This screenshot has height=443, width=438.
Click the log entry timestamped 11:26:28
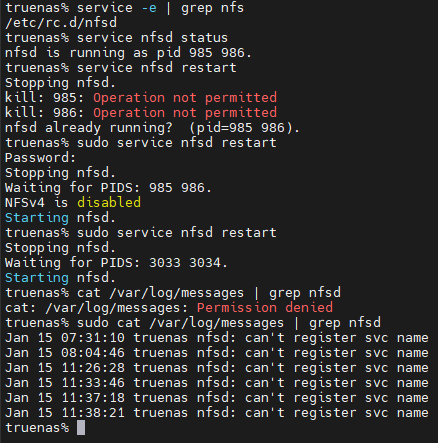coord(217,368)
